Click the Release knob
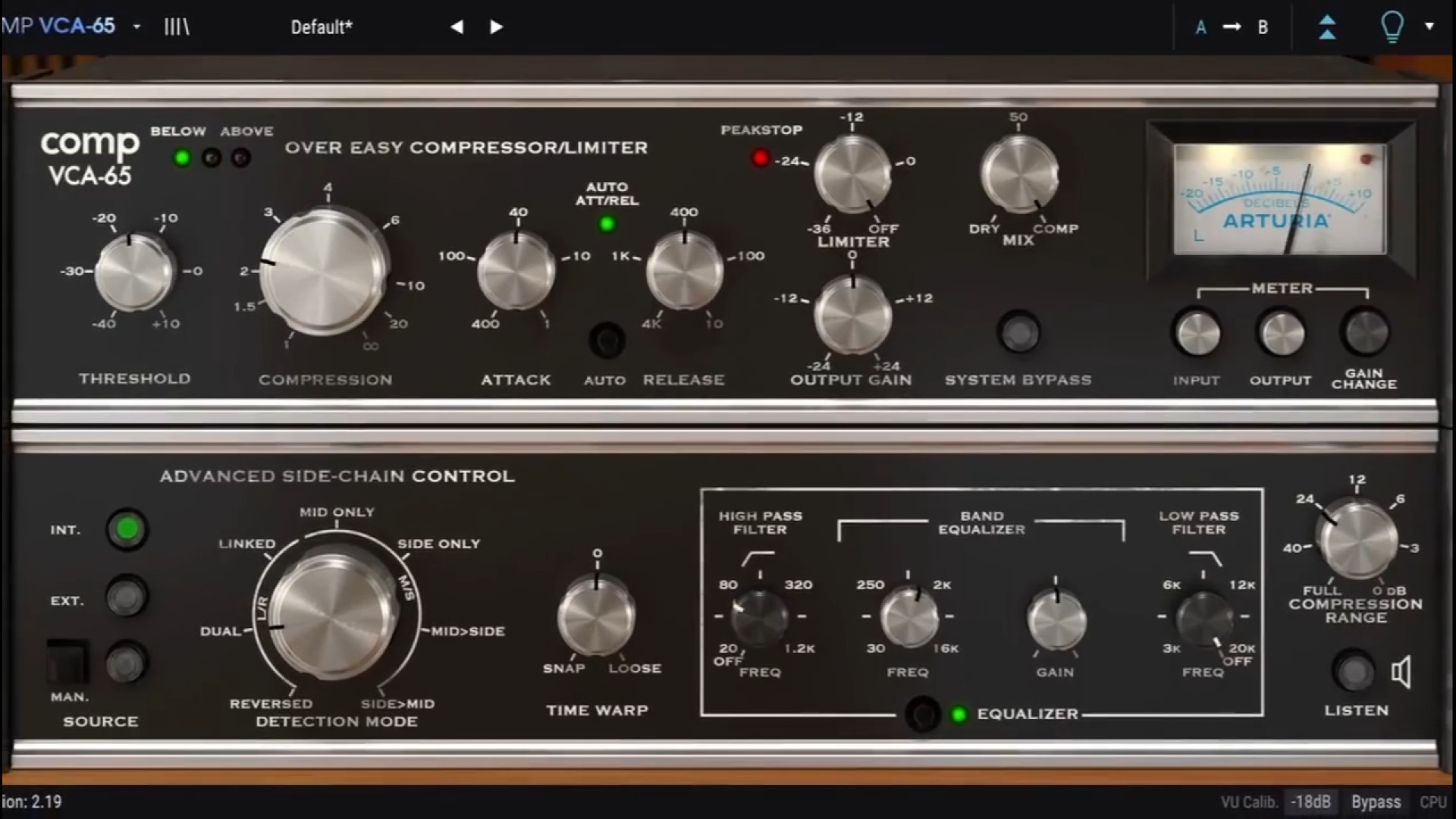Image resolution: width=1456 pixels, height=819 pixels. (685, 271)
